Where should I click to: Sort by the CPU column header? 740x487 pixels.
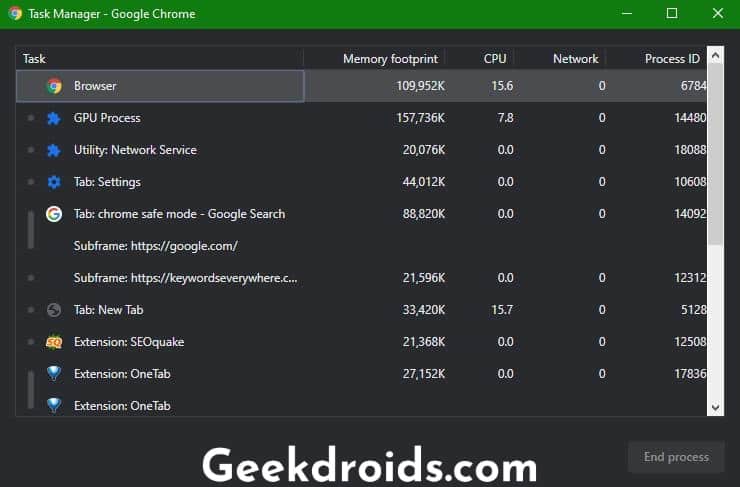(x=480, y=59)
